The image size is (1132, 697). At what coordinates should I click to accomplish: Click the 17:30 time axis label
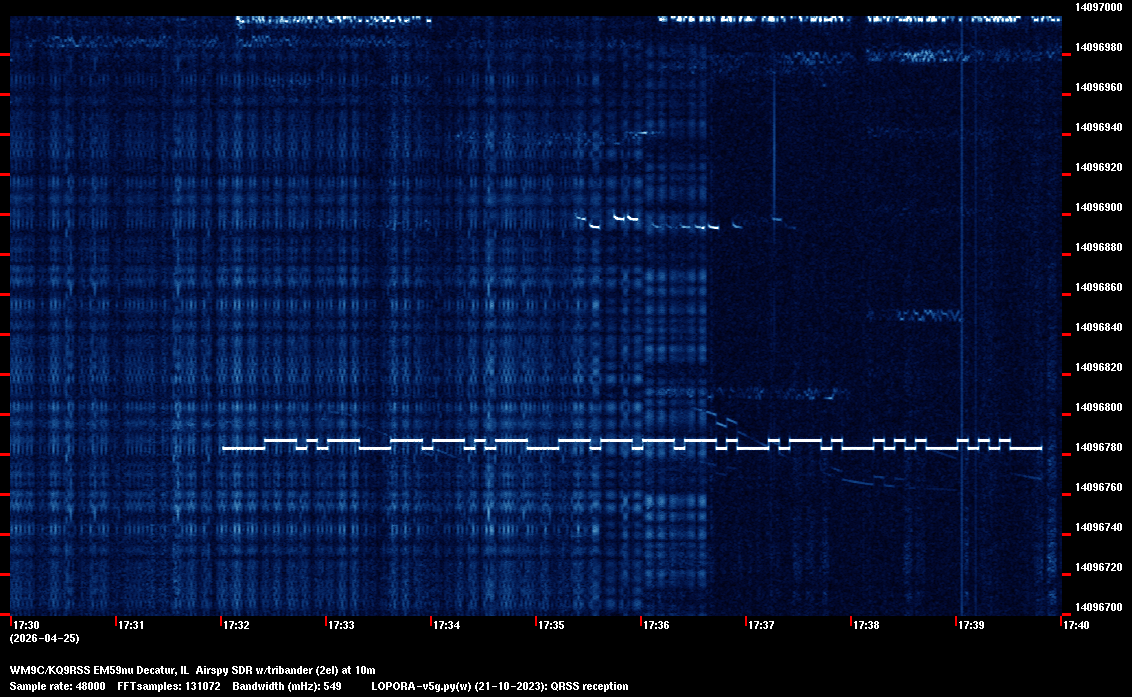[x=26, y=626]
